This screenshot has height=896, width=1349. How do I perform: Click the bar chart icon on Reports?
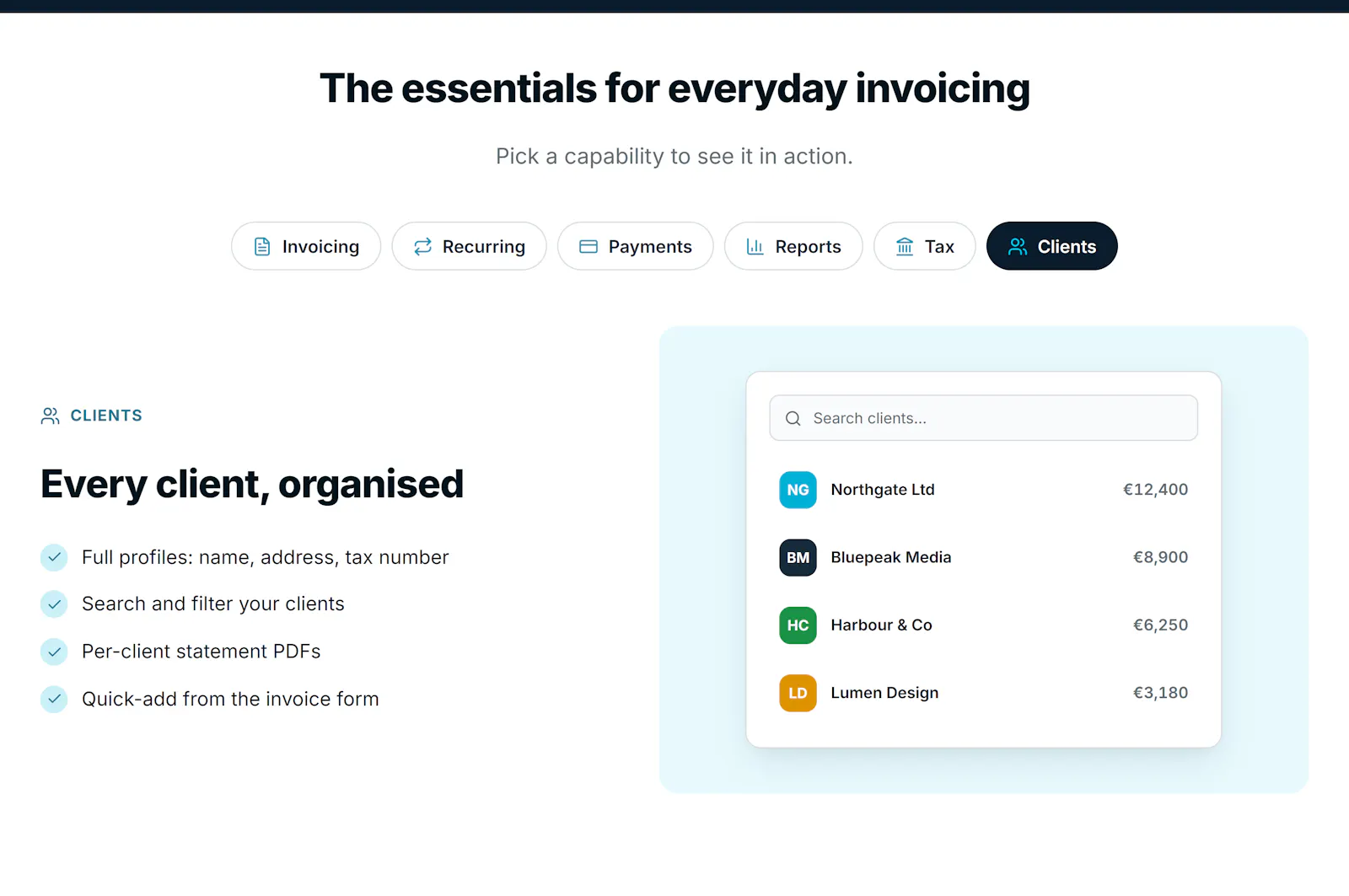click(755, 247)
